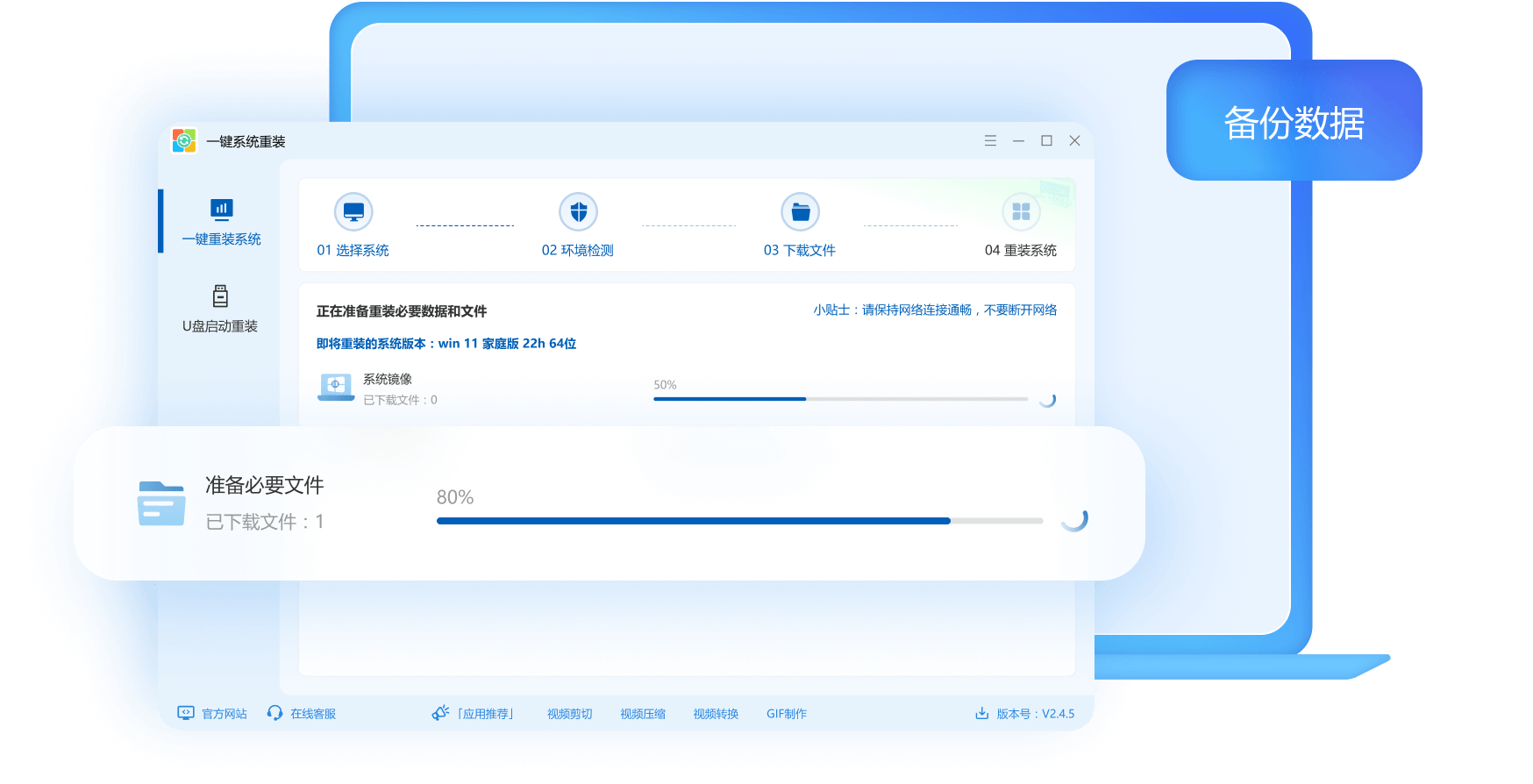Click the 下载文件 folder step icon
This screenshot has height=784, width=1533.
click(x=800, y=212)
